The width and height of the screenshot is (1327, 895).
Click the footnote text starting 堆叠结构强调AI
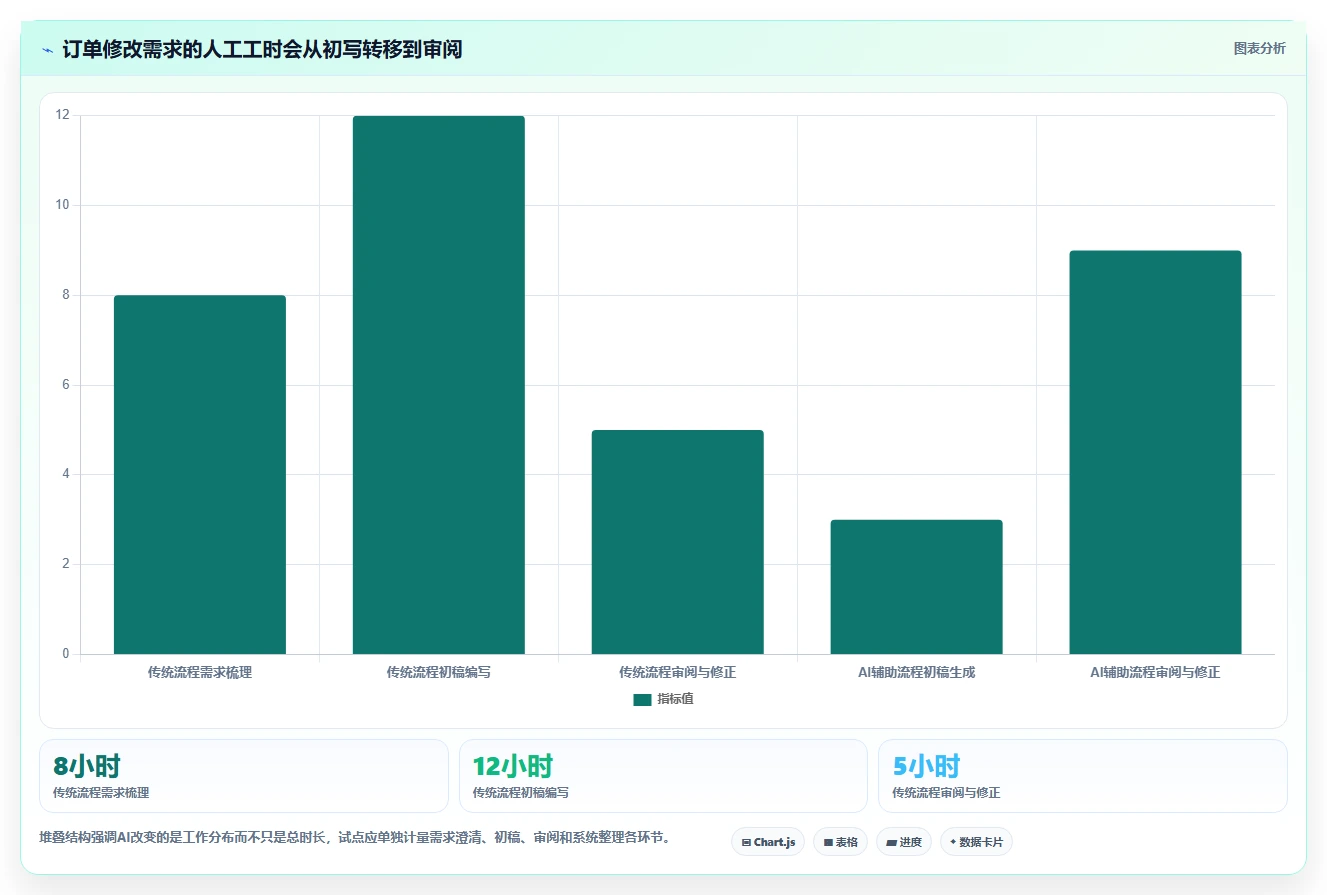coord(354,837)
